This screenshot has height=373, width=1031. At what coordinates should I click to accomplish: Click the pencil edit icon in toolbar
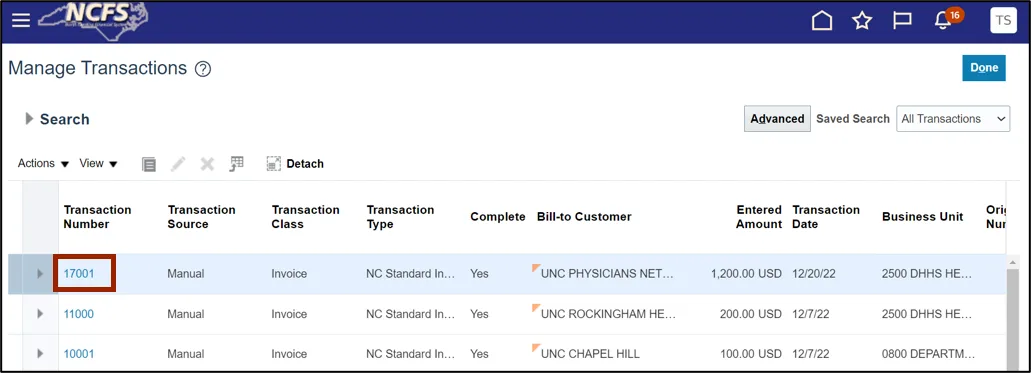[178, 164]
